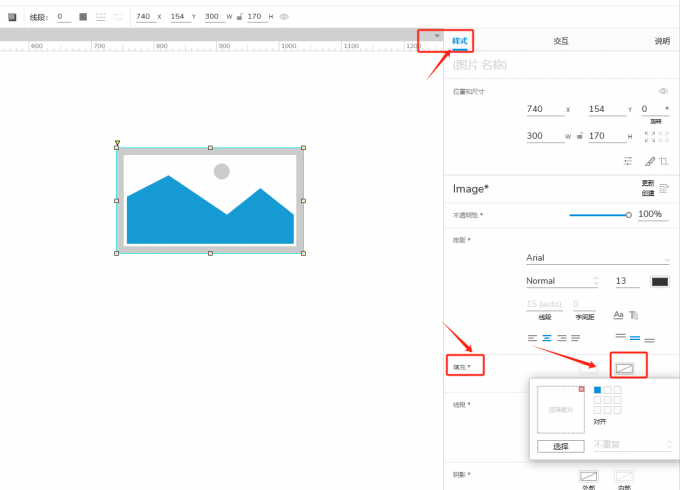Align text center horizontally
The image size is (680, 490).
pyautogui.click(x=547, y=338)
